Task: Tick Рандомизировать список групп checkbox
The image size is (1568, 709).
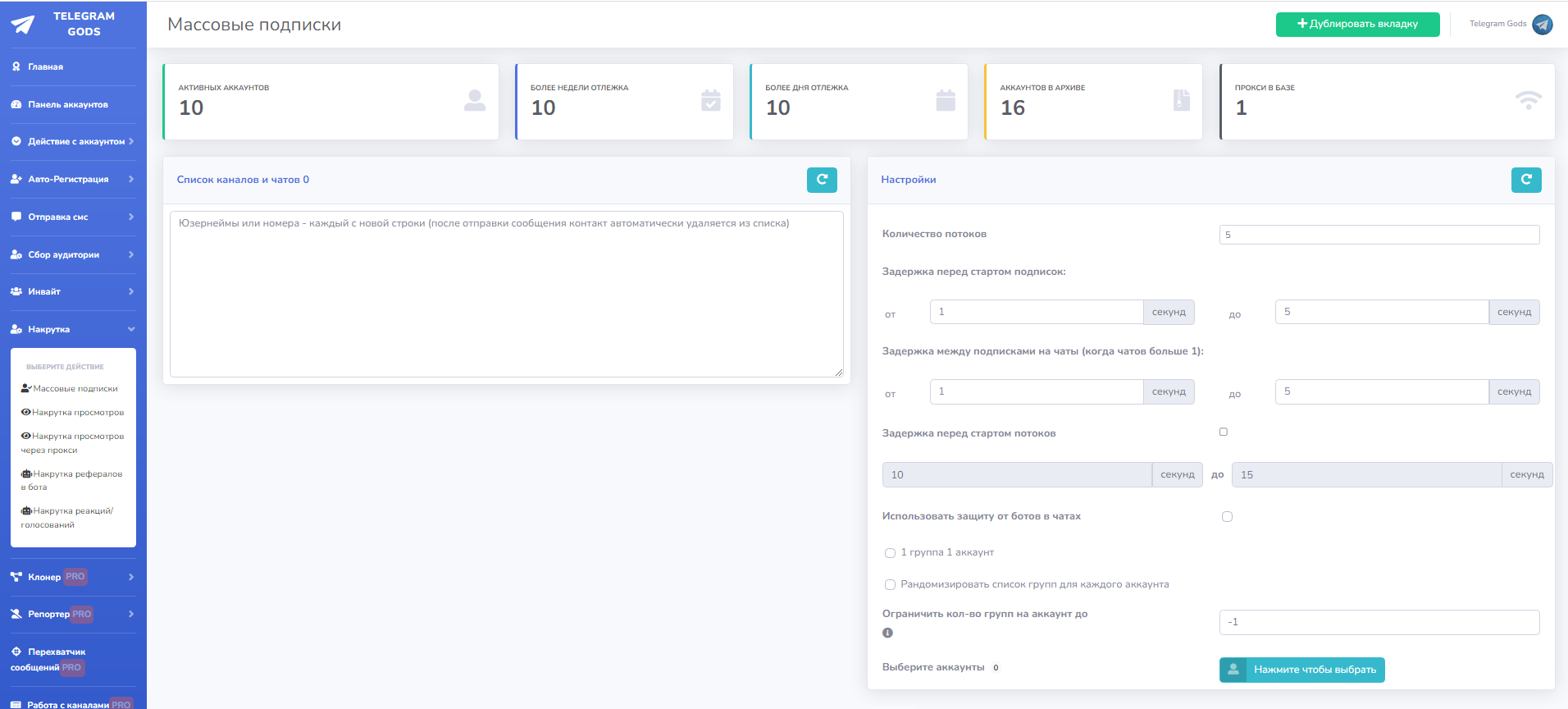Action: tap(890, 585)
